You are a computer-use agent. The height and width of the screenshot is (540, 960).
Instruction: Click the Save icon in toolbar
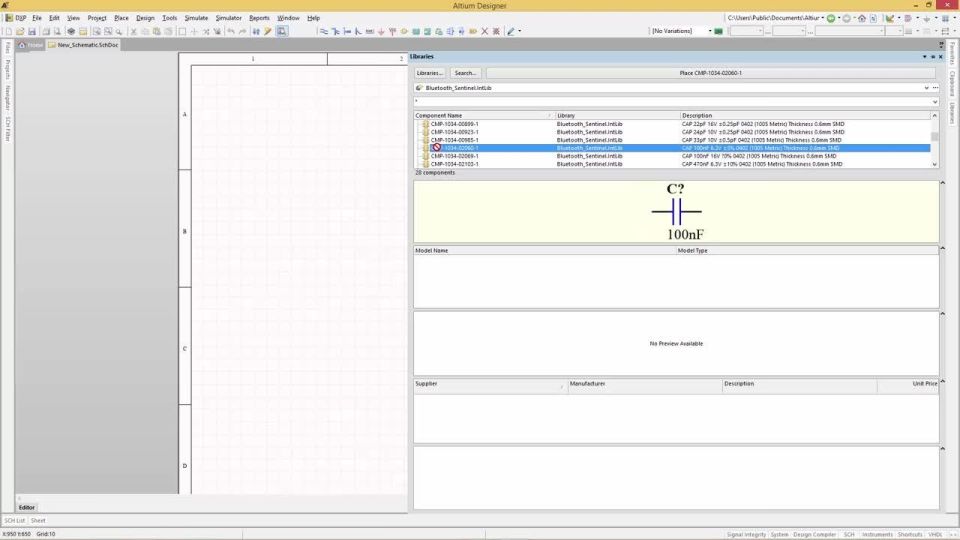[32, 31]
